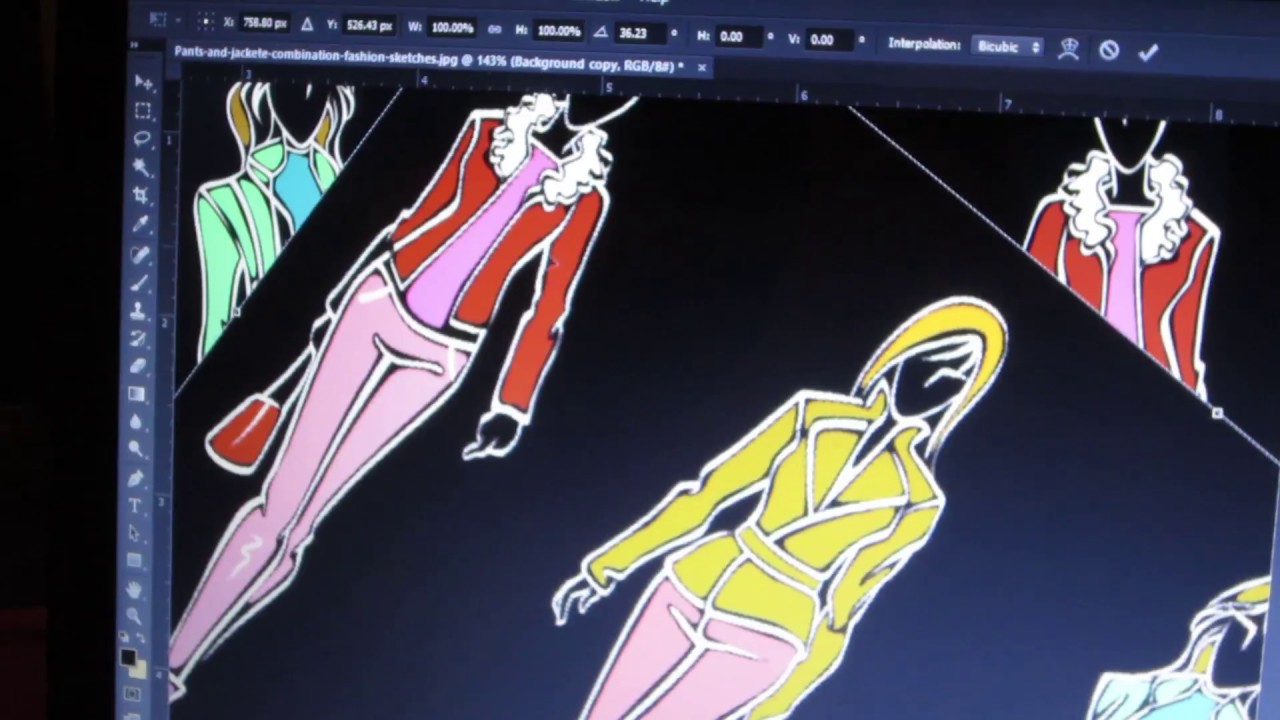This screenshot has height=720, width=1280.
Task: Select the Hand tool
Action: [x=134, y=589]
